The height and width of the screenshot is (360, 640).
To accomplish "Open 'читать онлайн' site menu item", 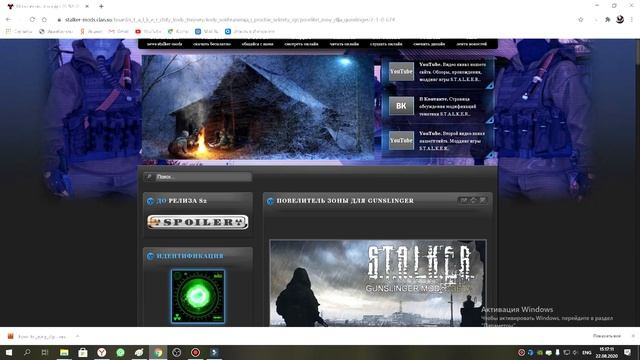I will (344, 44).
